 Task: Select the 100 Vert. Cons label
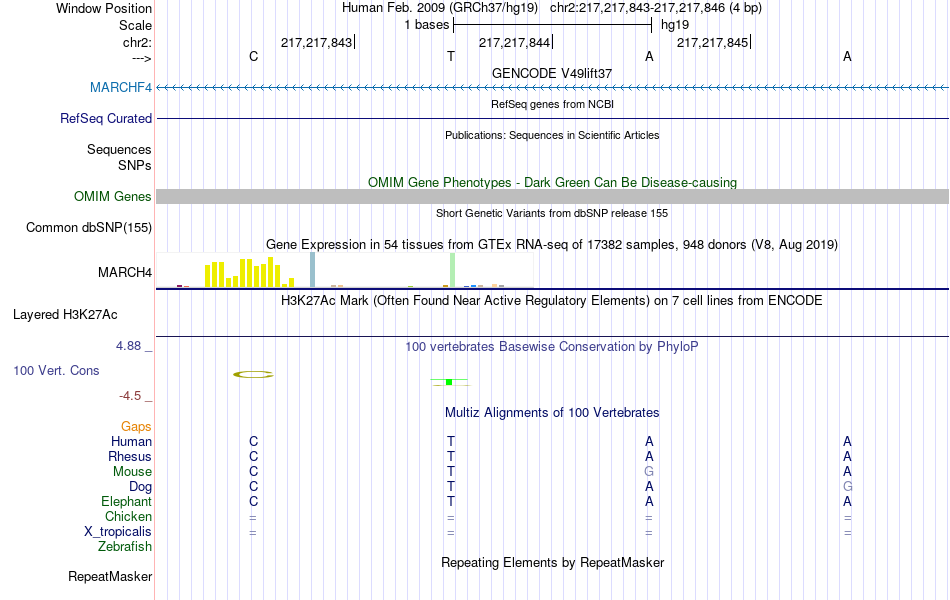[56, 370]
